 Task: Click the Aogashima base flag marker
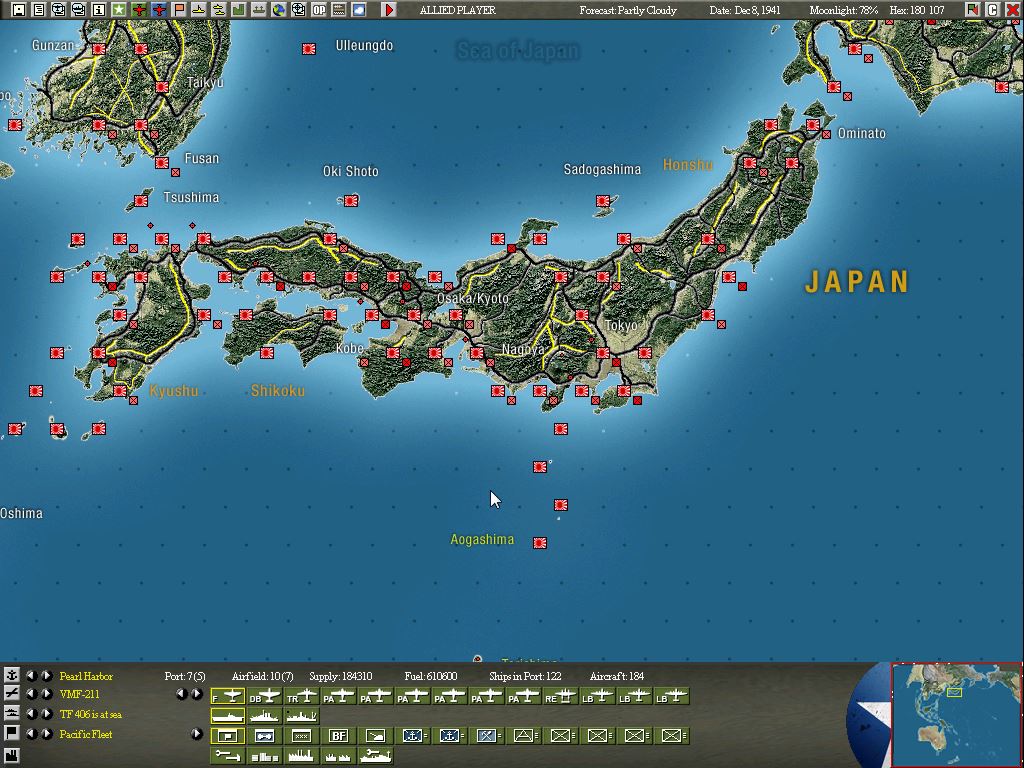click(540, 543)
